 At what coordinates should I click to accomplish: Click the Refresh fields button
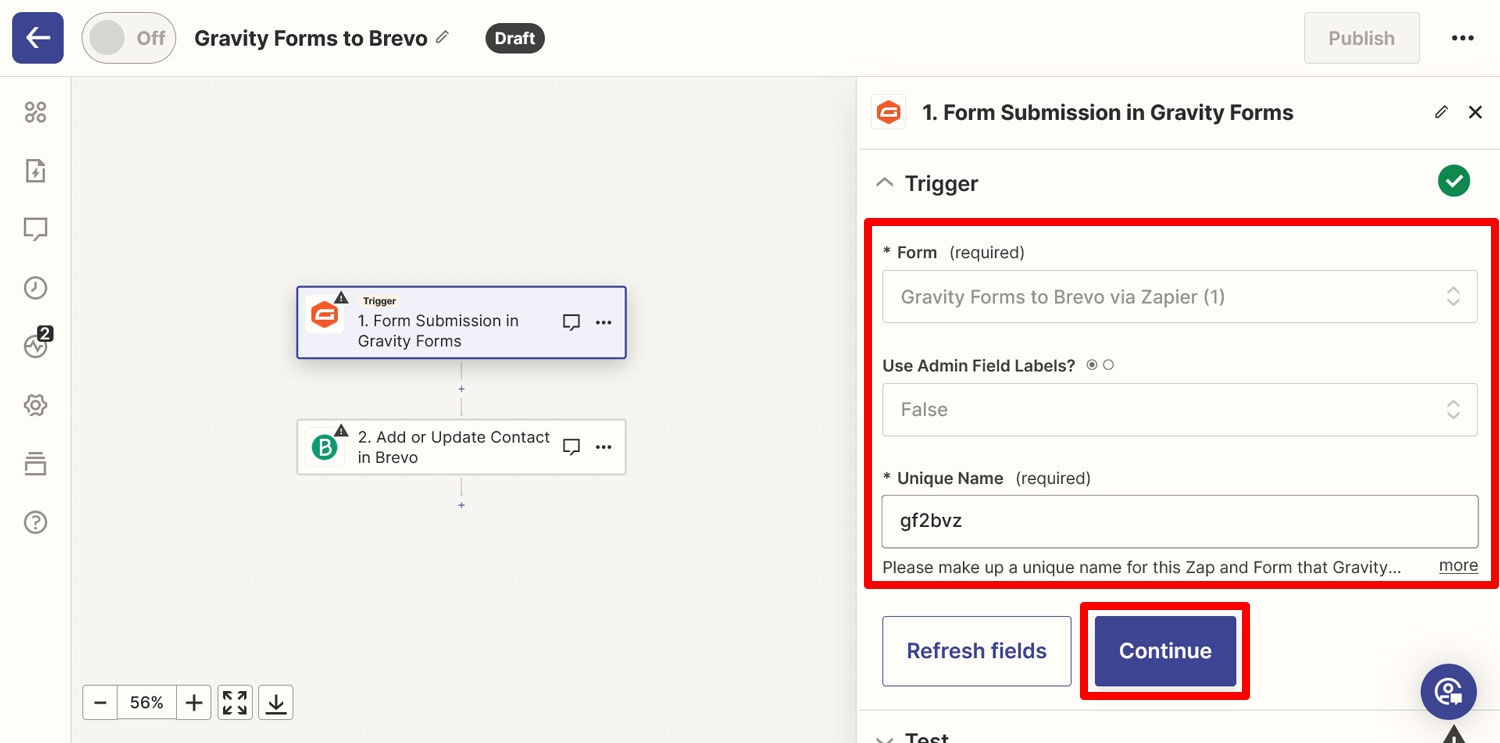click(x=976, y=651)
